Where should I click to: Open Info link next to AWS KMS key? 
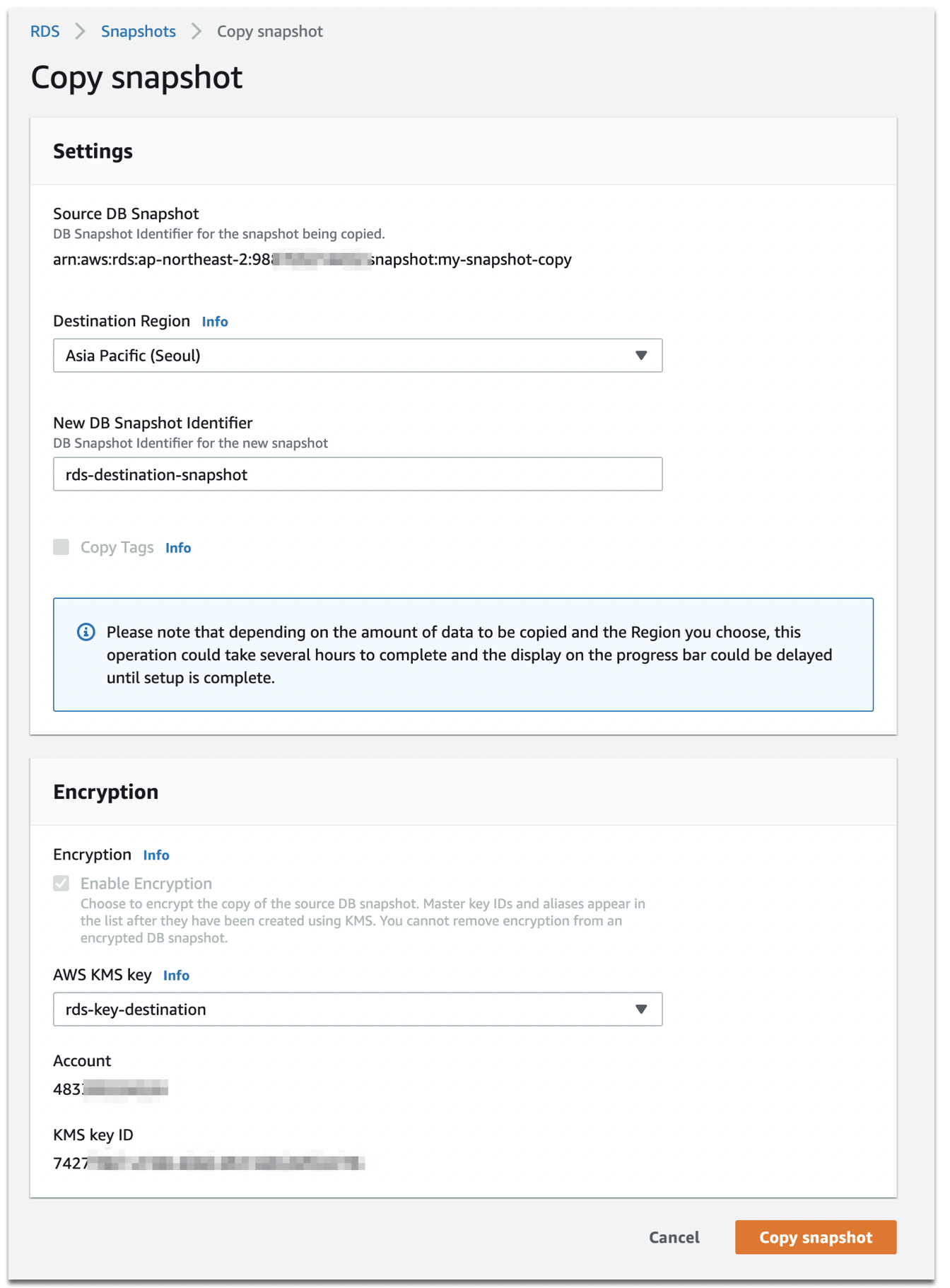(x=176, y=976)
